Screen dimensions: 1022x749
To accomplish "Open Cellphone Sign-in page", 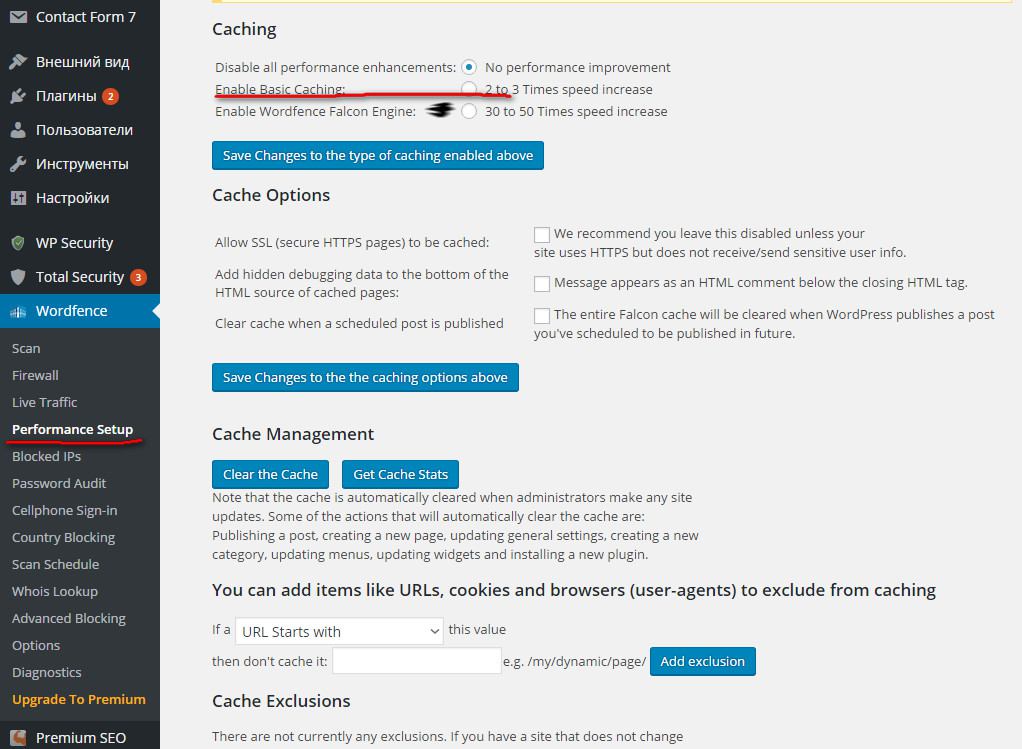I will click(x=65, y=510).
